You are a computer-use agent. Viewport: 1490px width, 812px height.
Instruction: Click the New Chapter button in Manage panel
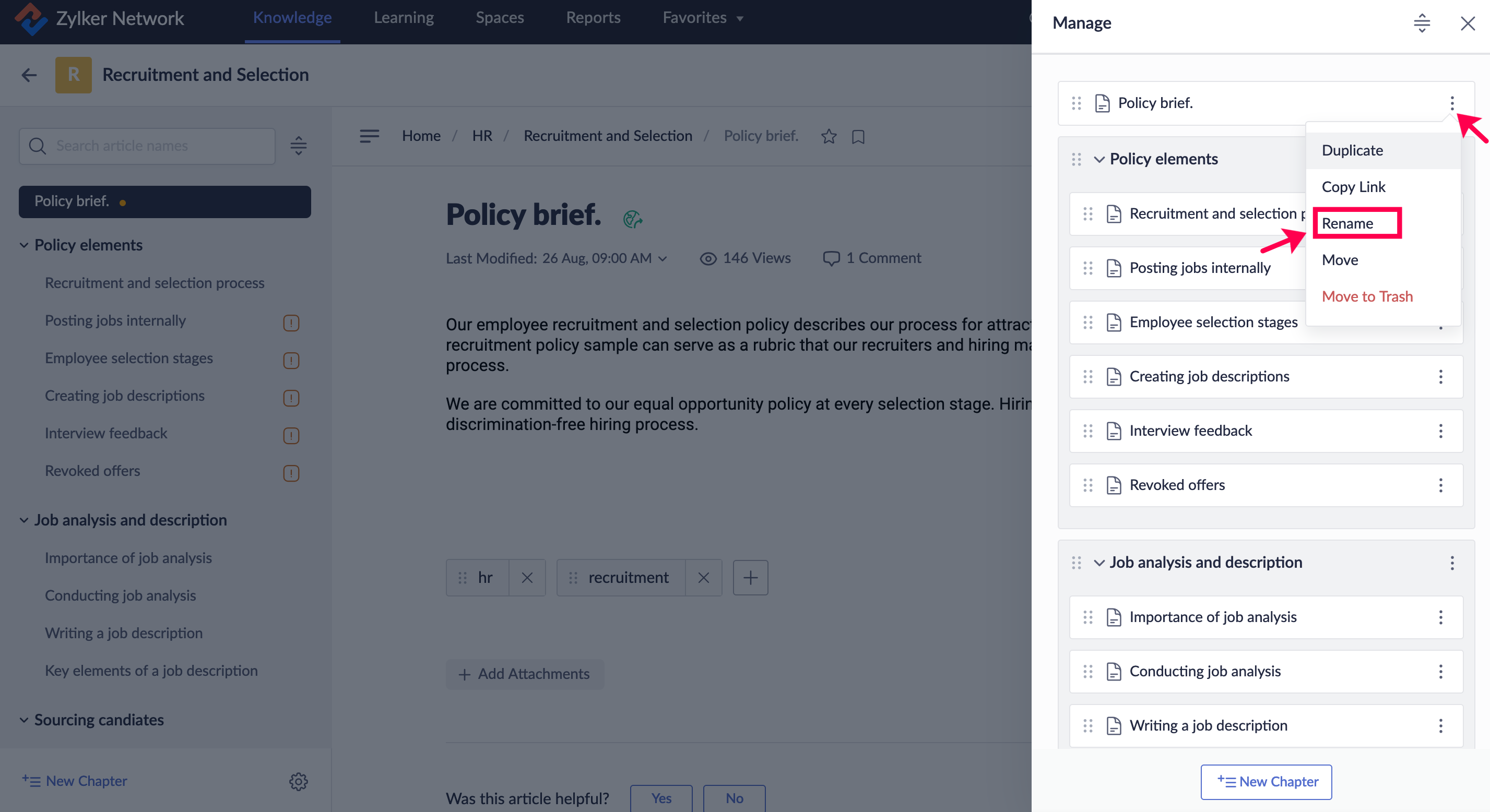click(x=1266, y=781)
